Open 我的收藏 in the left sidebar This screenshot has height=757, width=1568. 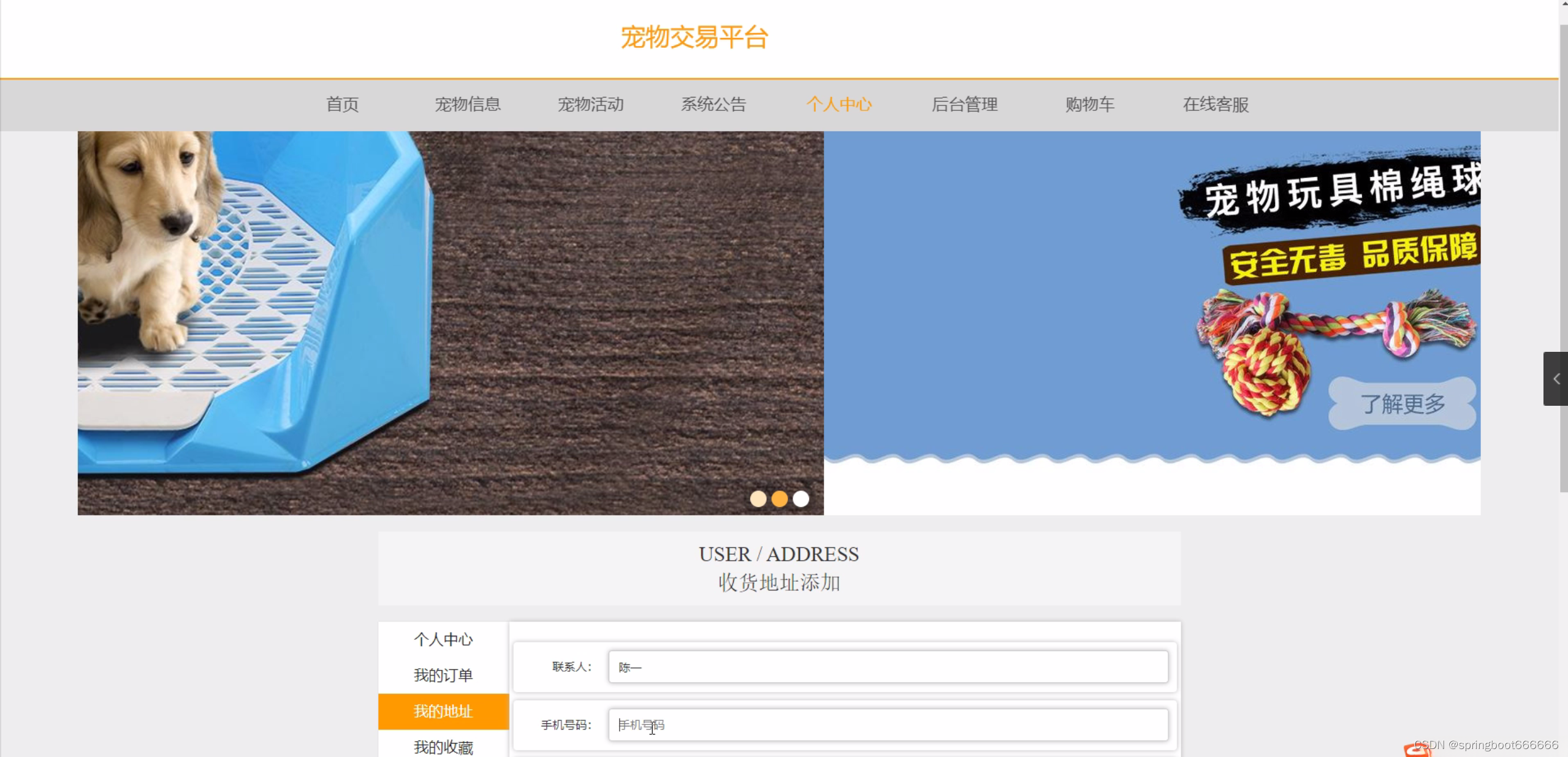pos(443,747)
